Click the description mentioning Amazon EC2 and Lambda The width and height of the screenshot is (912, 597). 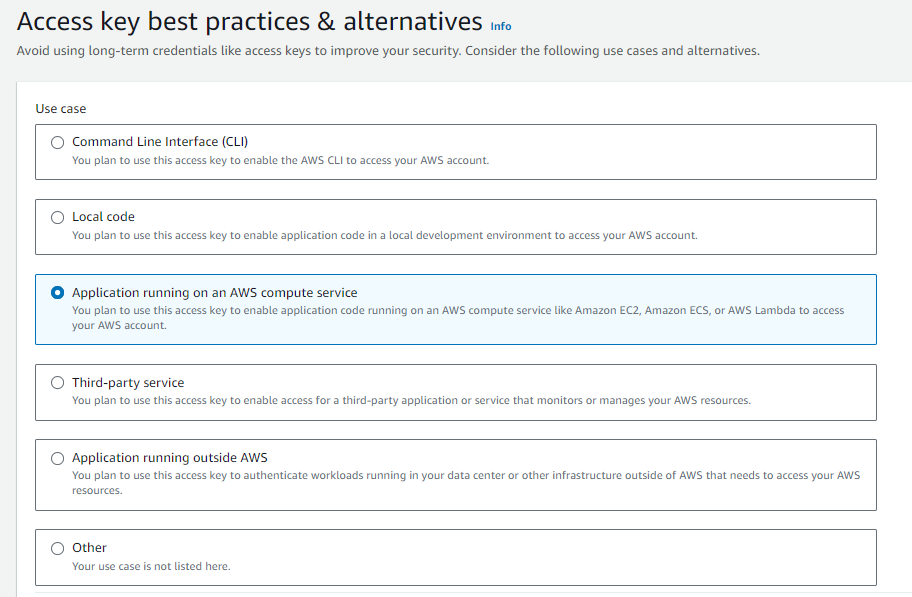coord(458,311)
